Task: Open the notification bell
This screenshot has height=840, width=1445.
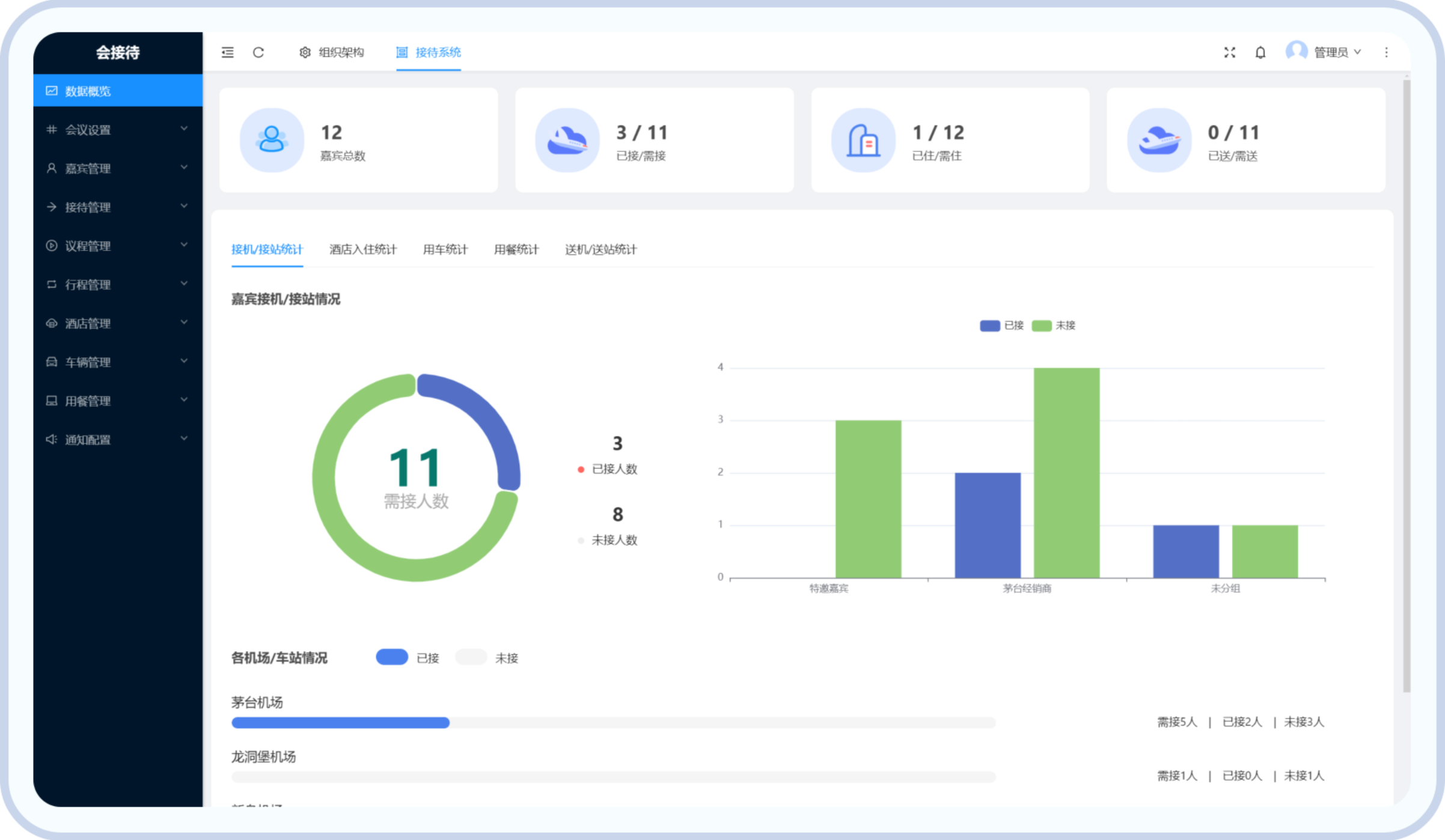Action: click(1260, 52)
